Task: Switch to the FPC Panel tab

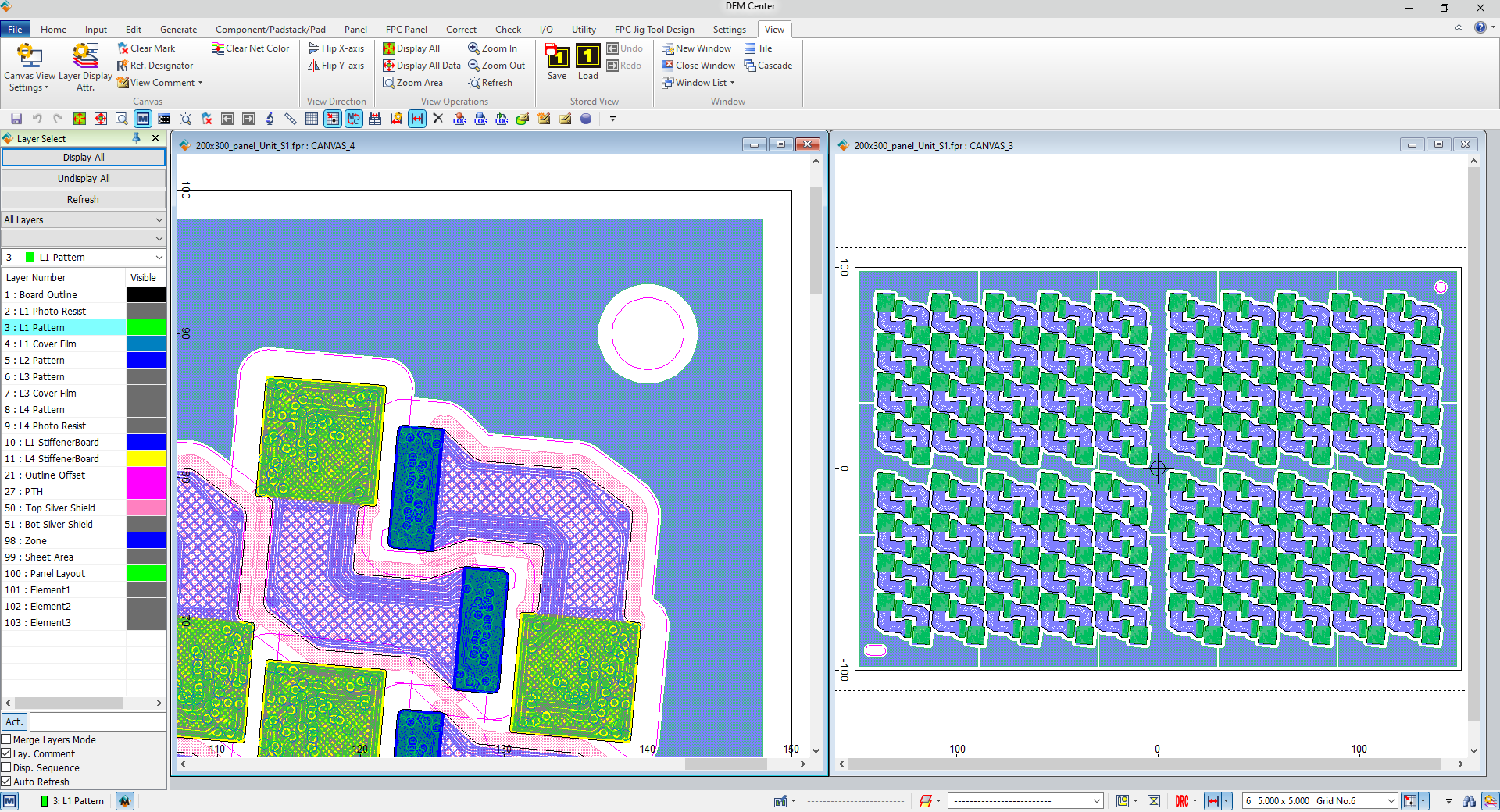Action: tap(406, 30)
